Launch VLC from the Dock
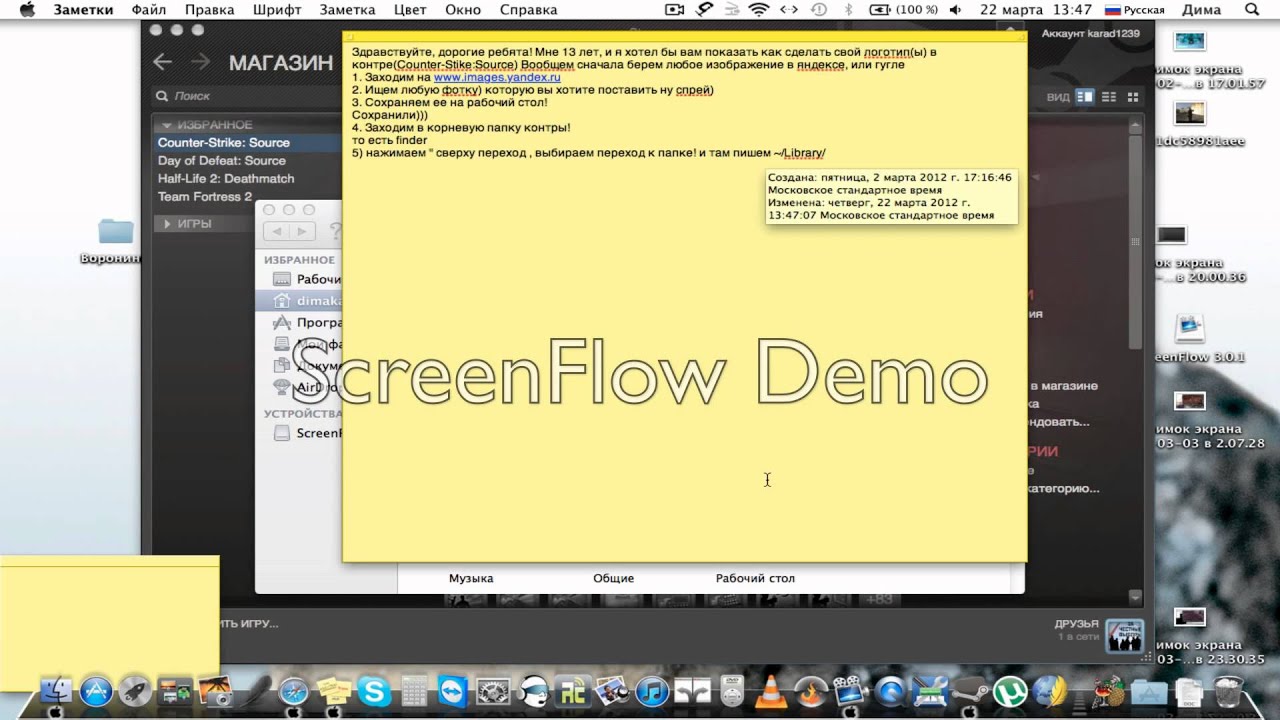Viewport: 1280px width, 720px height. [769, 692]
